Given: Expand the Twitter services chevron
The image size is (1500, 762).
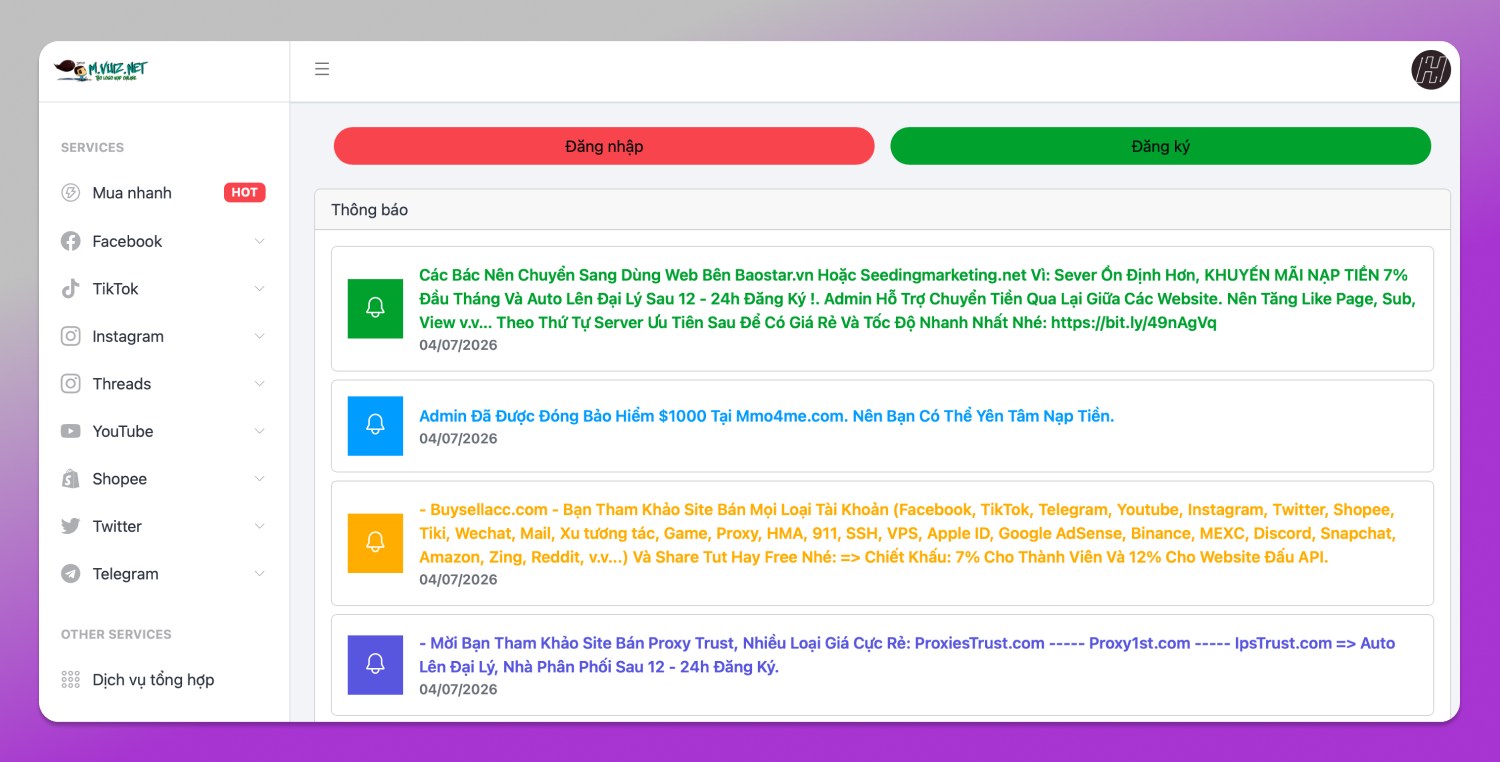Looking at the screenshot, I should point(260,526).
